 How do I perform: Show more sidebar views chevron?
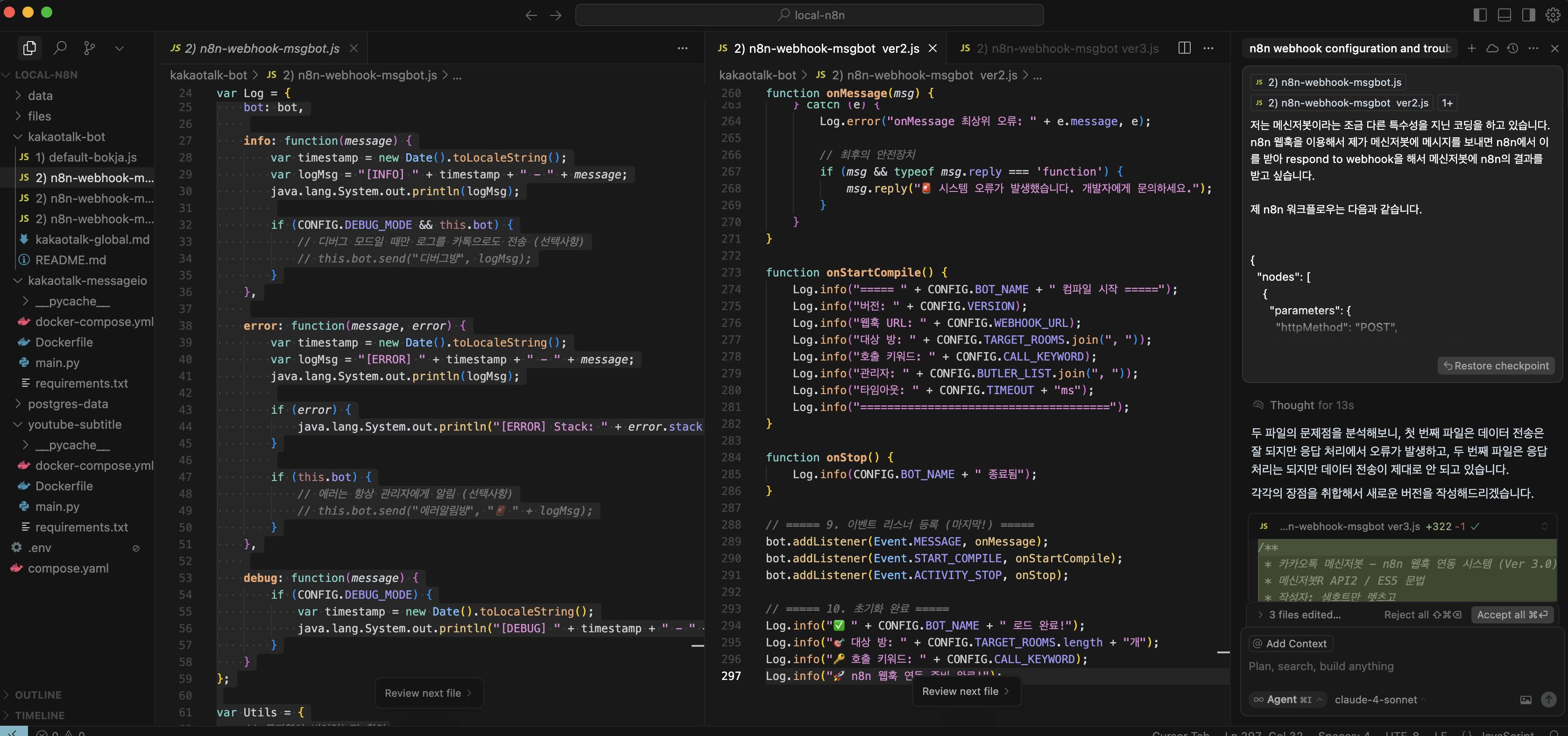pos(120,48)
